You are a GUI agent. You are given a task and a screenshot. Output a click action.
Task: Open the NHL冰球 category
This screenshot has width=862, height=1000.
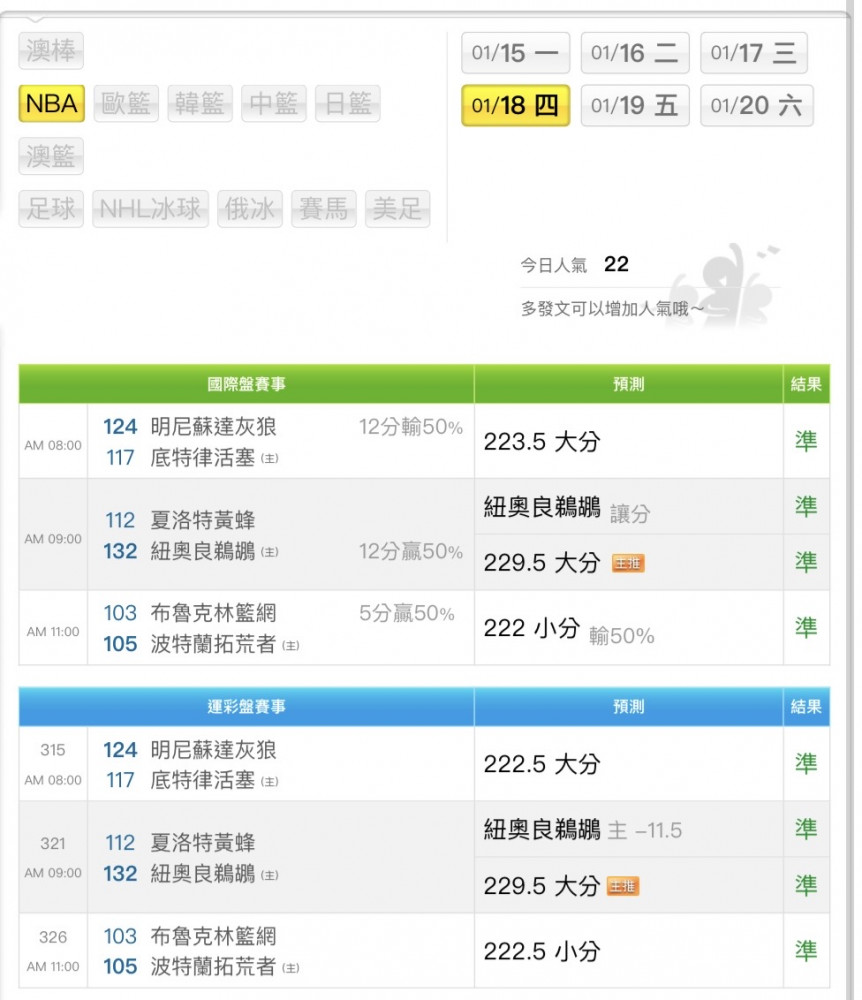[151, 209]
